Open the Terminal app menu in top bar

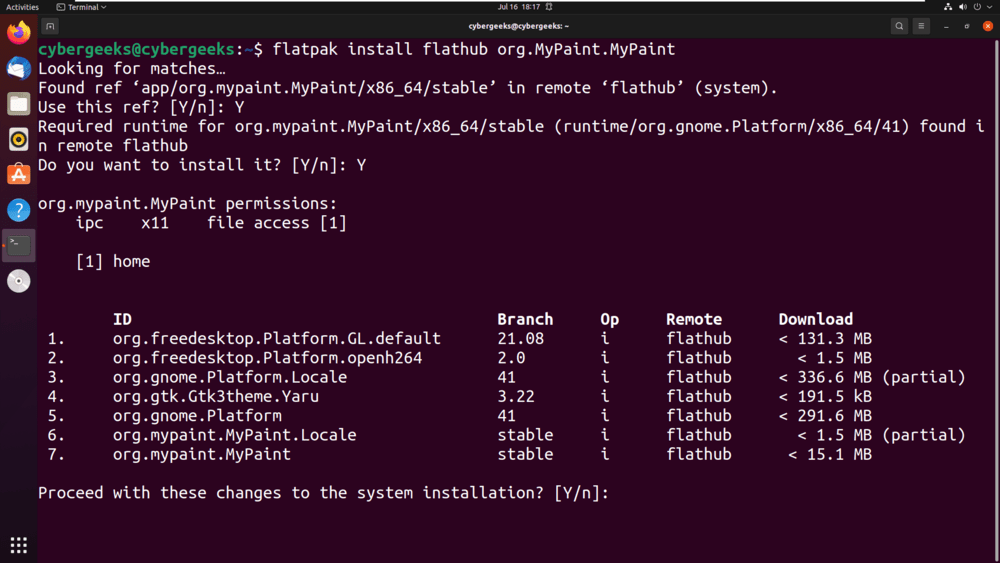click(82, 7)
